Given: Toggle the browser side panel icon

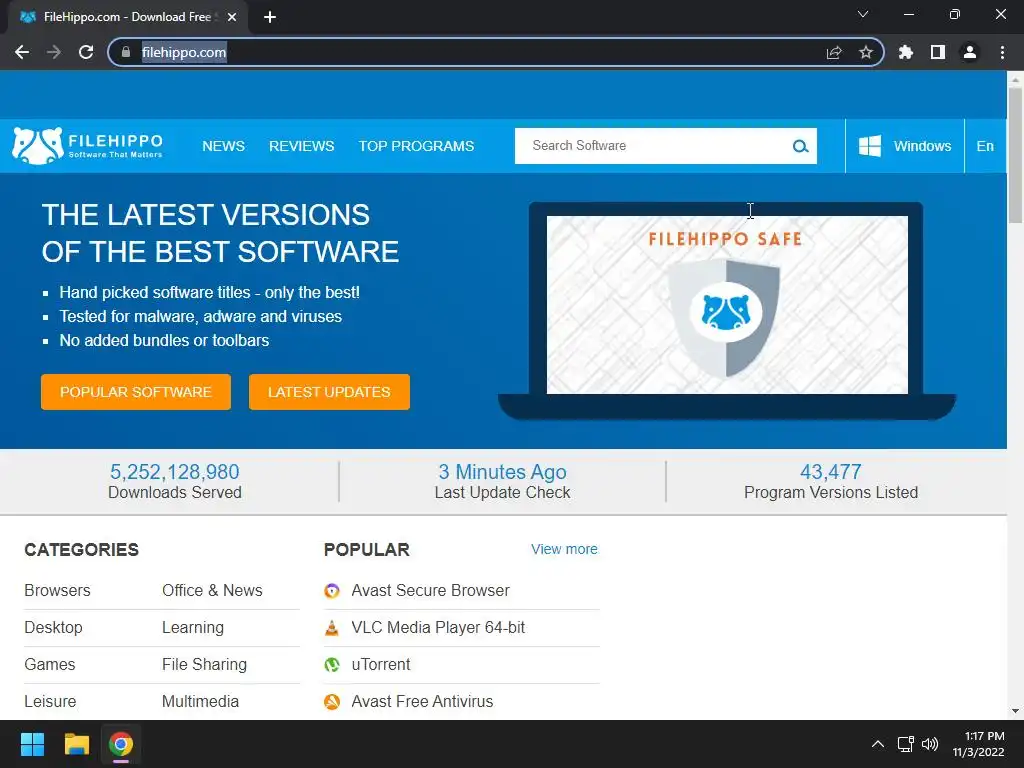Looking at the screenshot, I should pos(938,52).
